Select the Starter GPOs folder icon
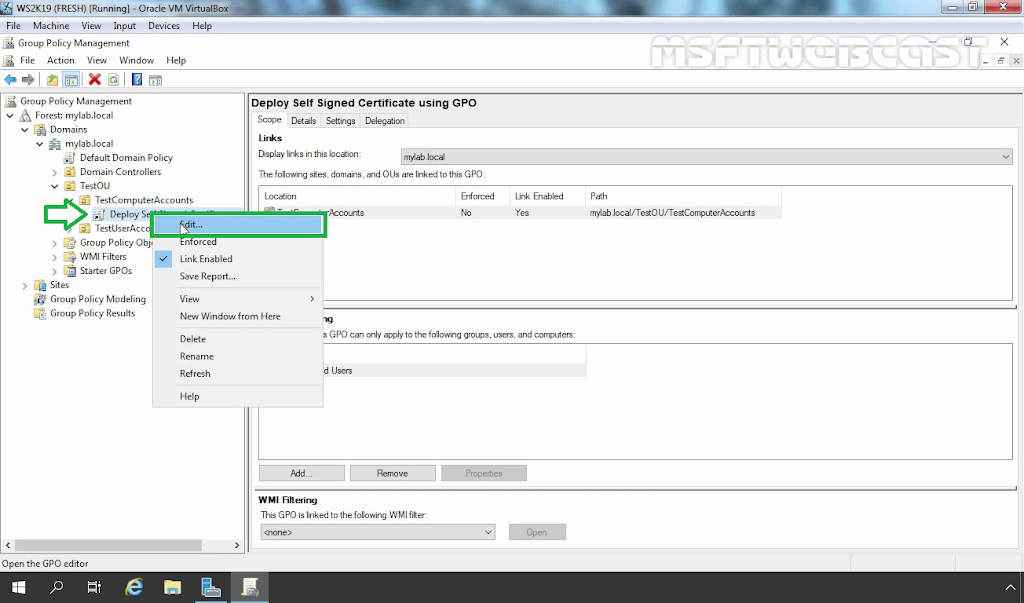 point(69,271)
